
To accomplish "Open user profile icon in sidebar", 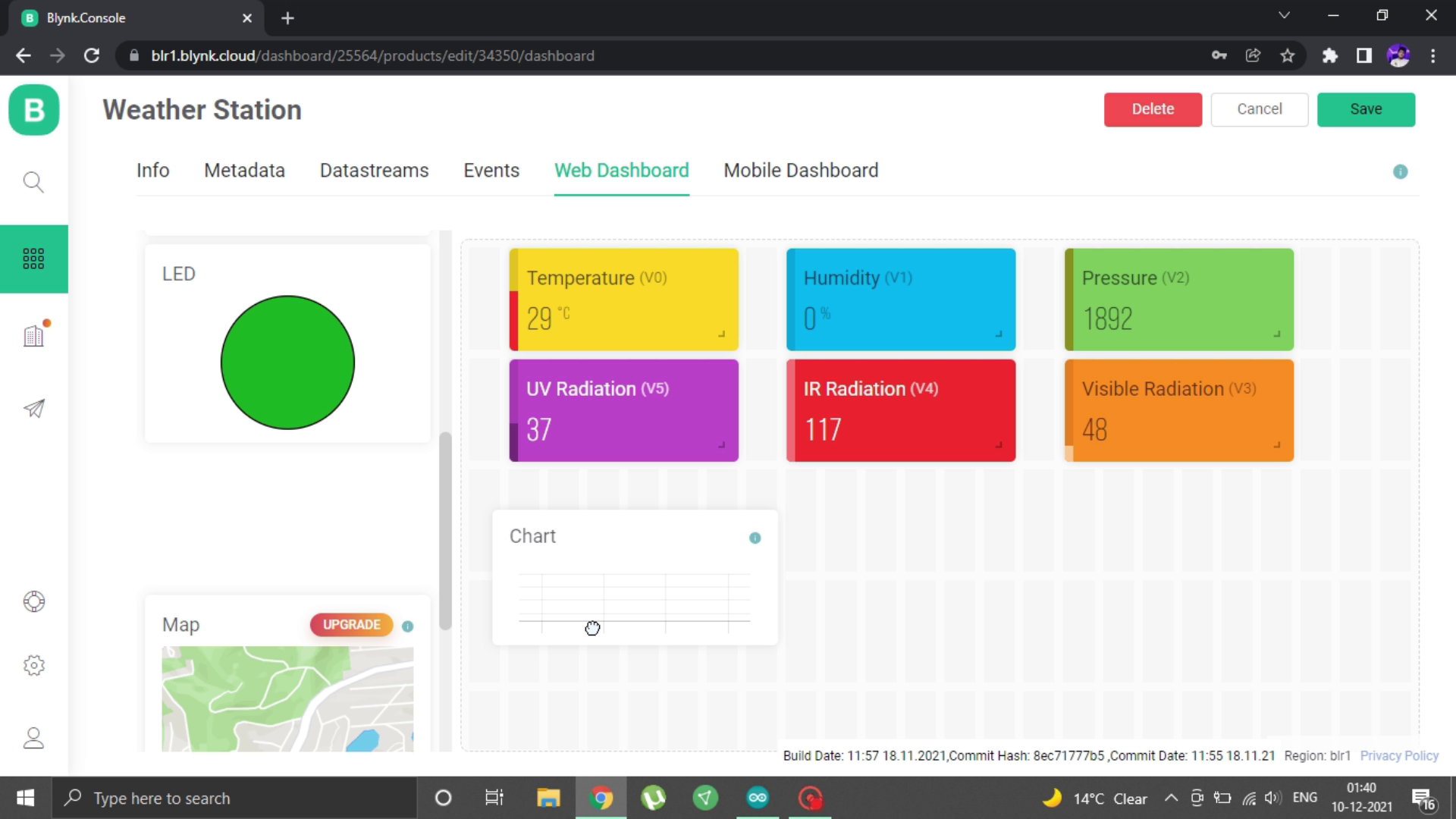I will pyautogui.click(x=33, y=738).
